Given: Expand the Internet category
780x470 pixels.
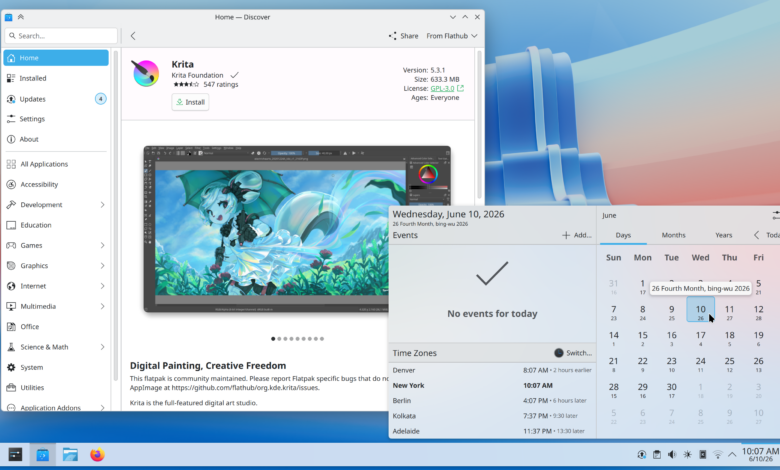Looking at the screenshot, I should (x=102, y=286).
